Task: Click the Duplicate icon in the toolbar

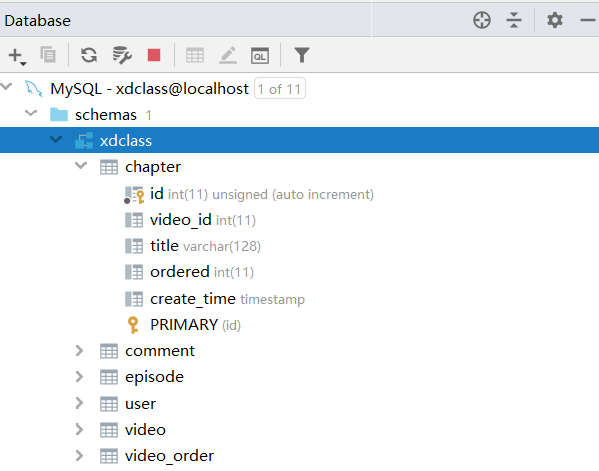Action: pyautogui.click(x=48, y=55)
